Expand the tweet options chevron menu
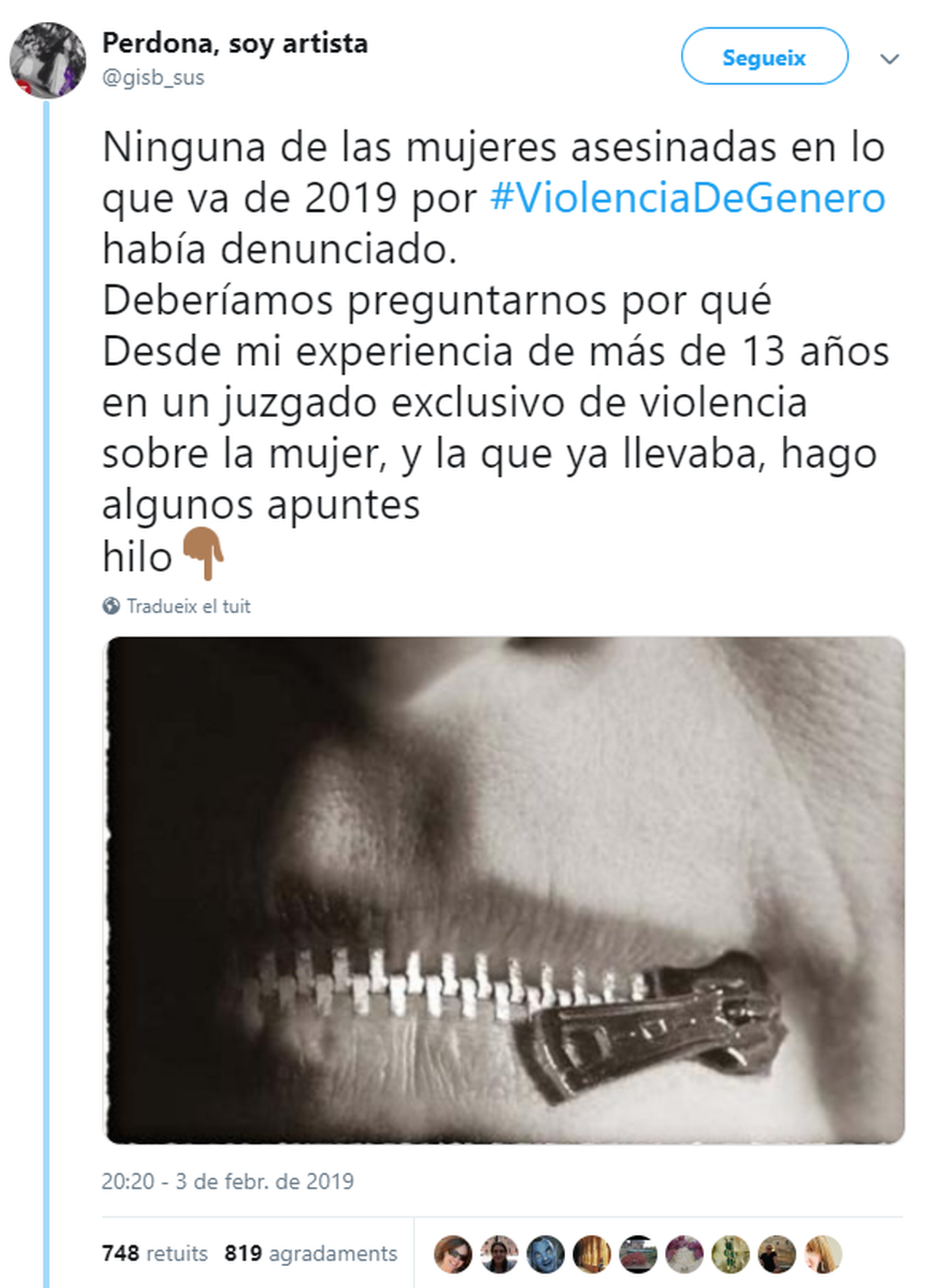This screenshot has height=1288, width=943. (889, 58)
